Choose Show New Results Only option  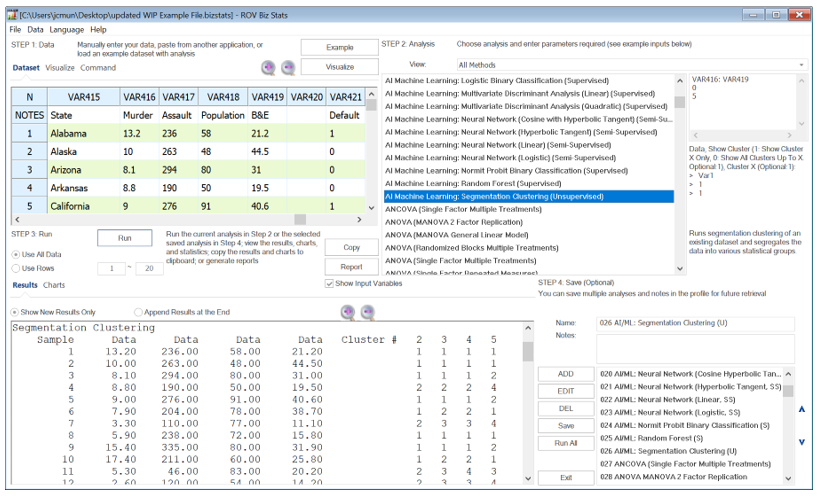(15, 312)
